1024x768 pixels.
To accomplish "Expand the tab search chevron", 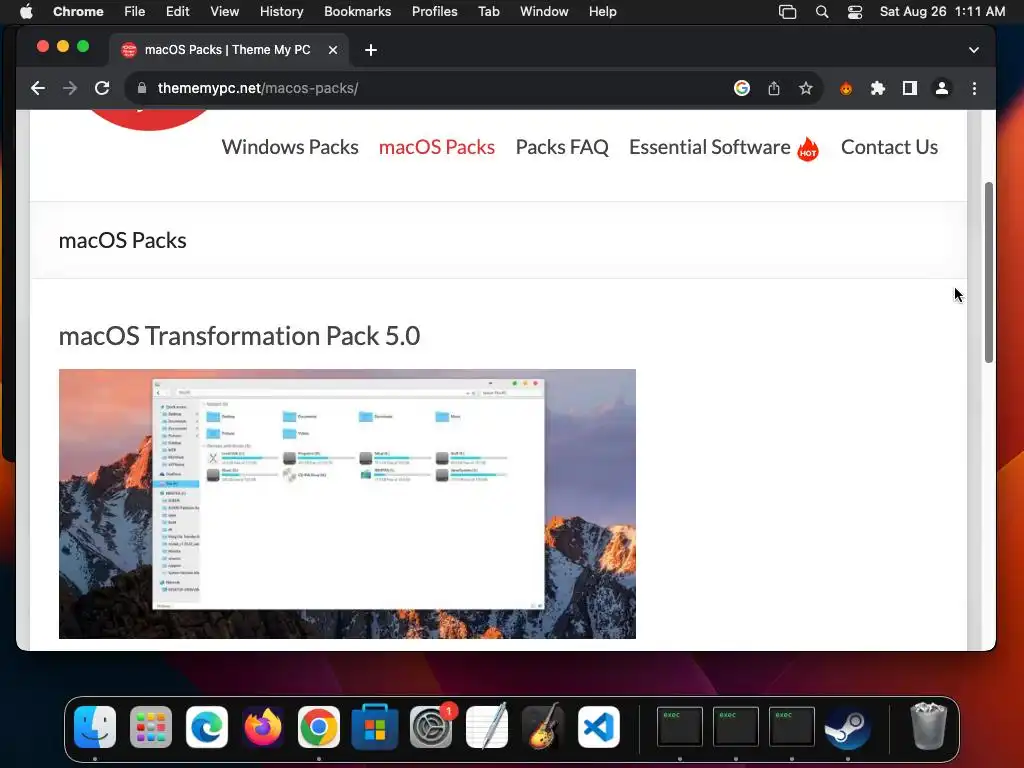I will click(974, 50).
